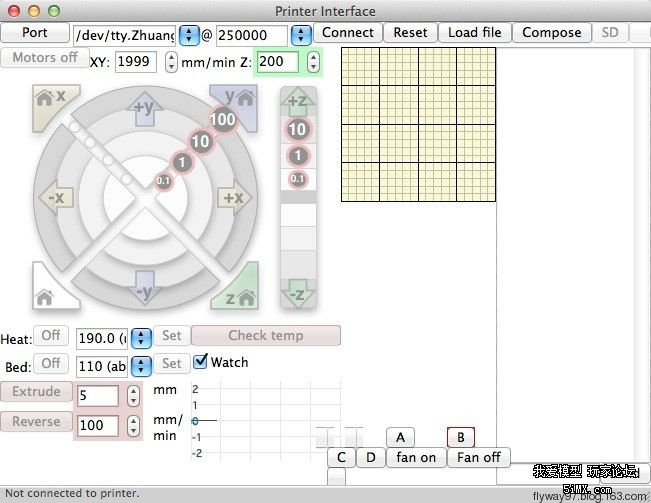Viewport: 651px width, 503px height.
Task: Reset the printer
Action: 410,32
